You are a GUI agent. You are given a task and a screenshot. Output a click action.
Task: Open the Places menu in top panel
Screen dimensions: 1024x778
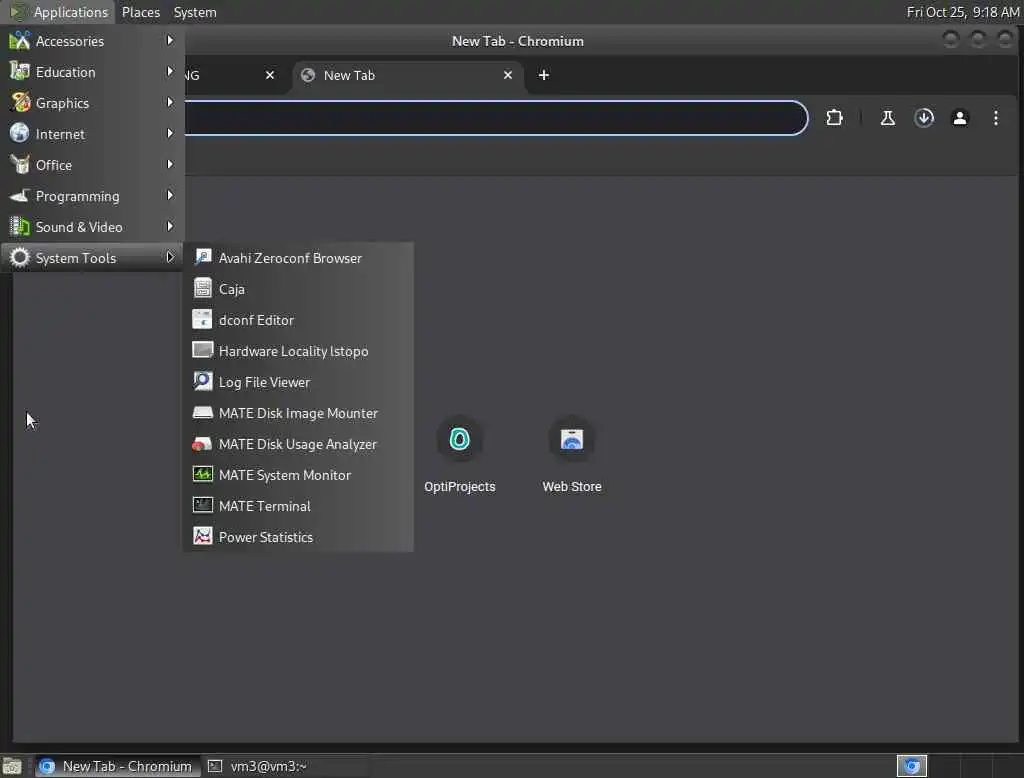click(x=140, y=12)
